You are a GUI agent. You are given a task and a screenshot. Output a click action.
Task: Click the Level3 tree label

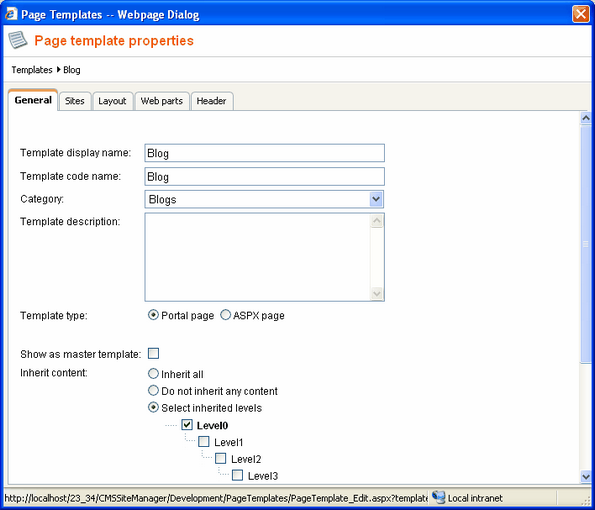263,476
